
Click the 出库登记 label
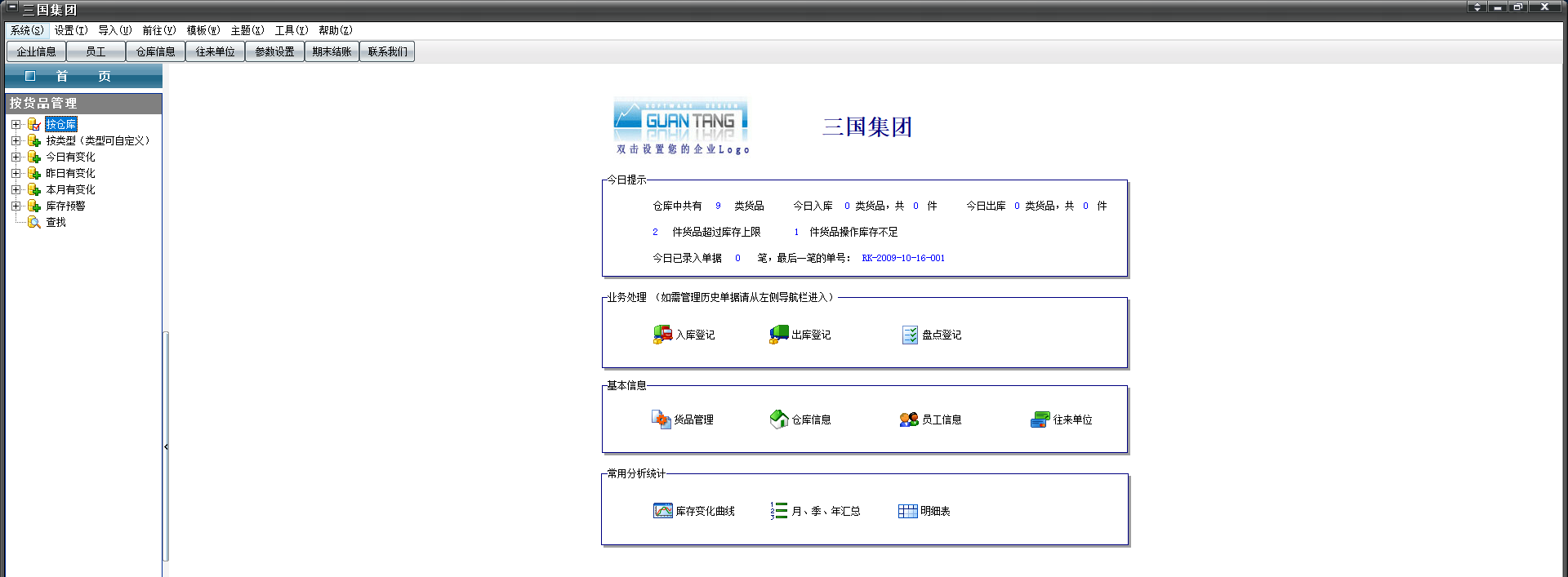811,335
